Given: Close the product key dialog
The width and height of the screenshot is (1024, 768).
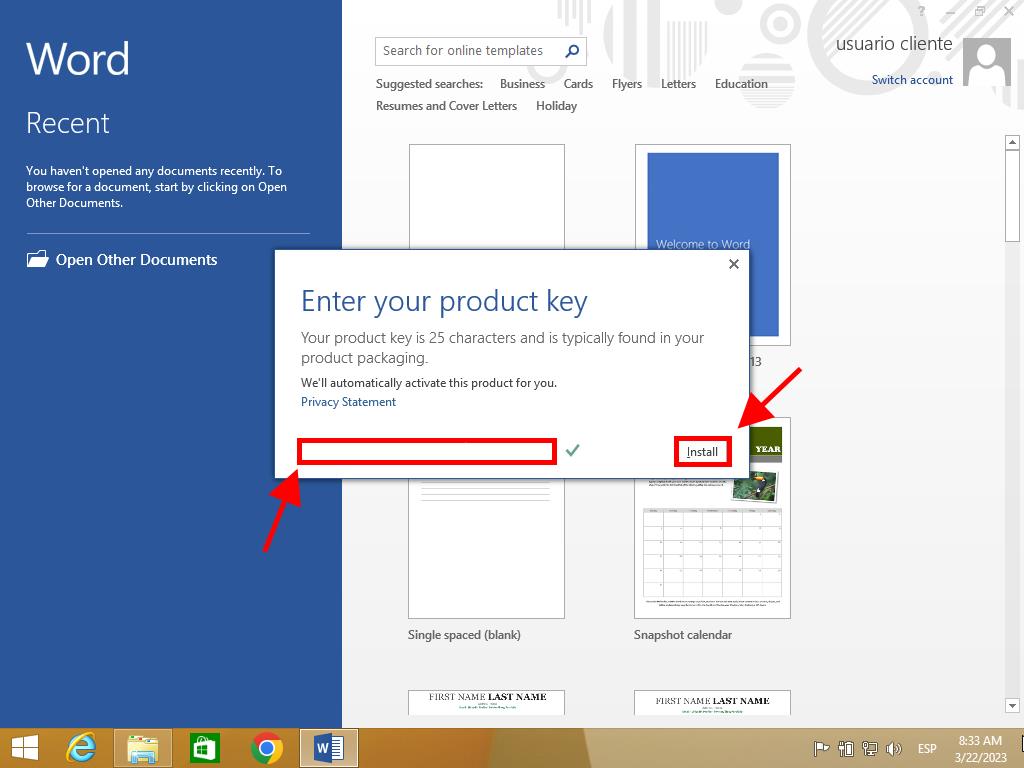Looking at the screenshot, I should (734, 264).
